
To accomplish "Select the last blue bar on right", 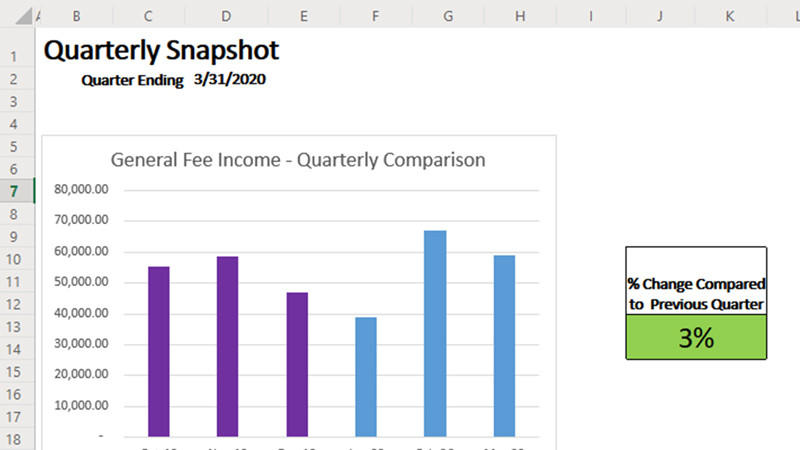I will (x=504, y=346).
